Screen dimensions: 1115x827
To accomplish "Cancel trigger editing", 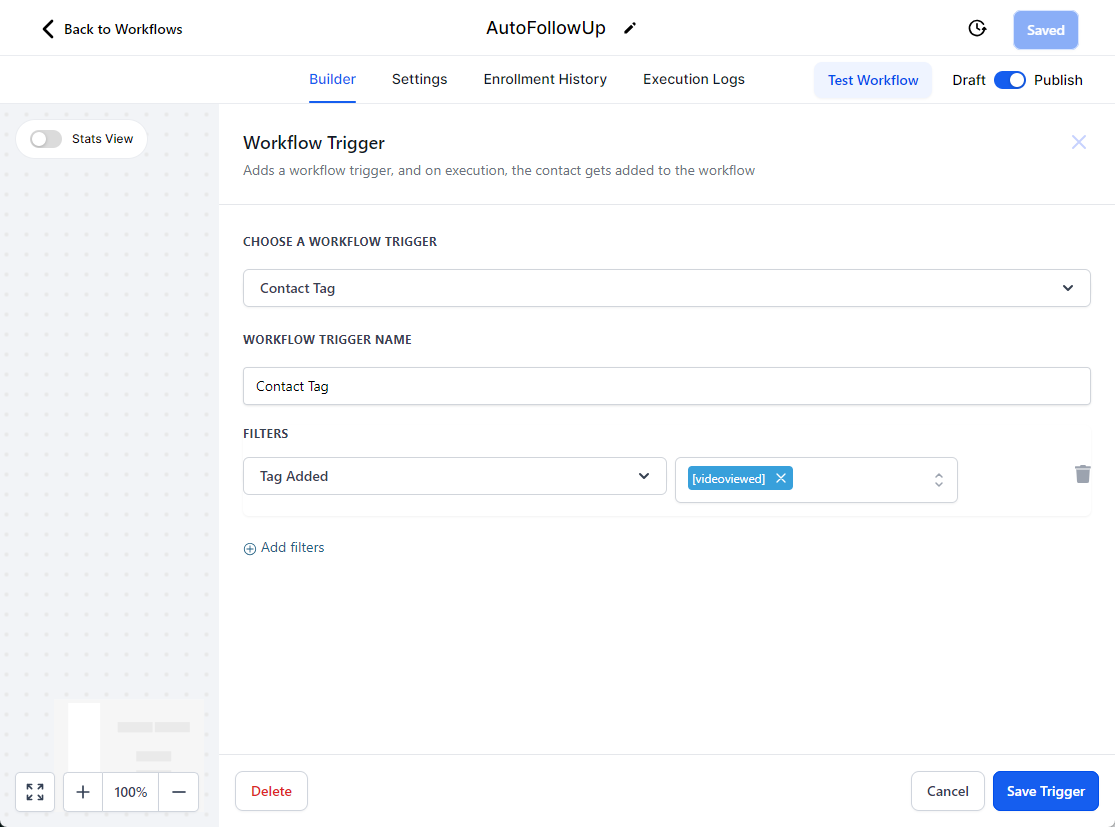I will click(x=947, y=791).
